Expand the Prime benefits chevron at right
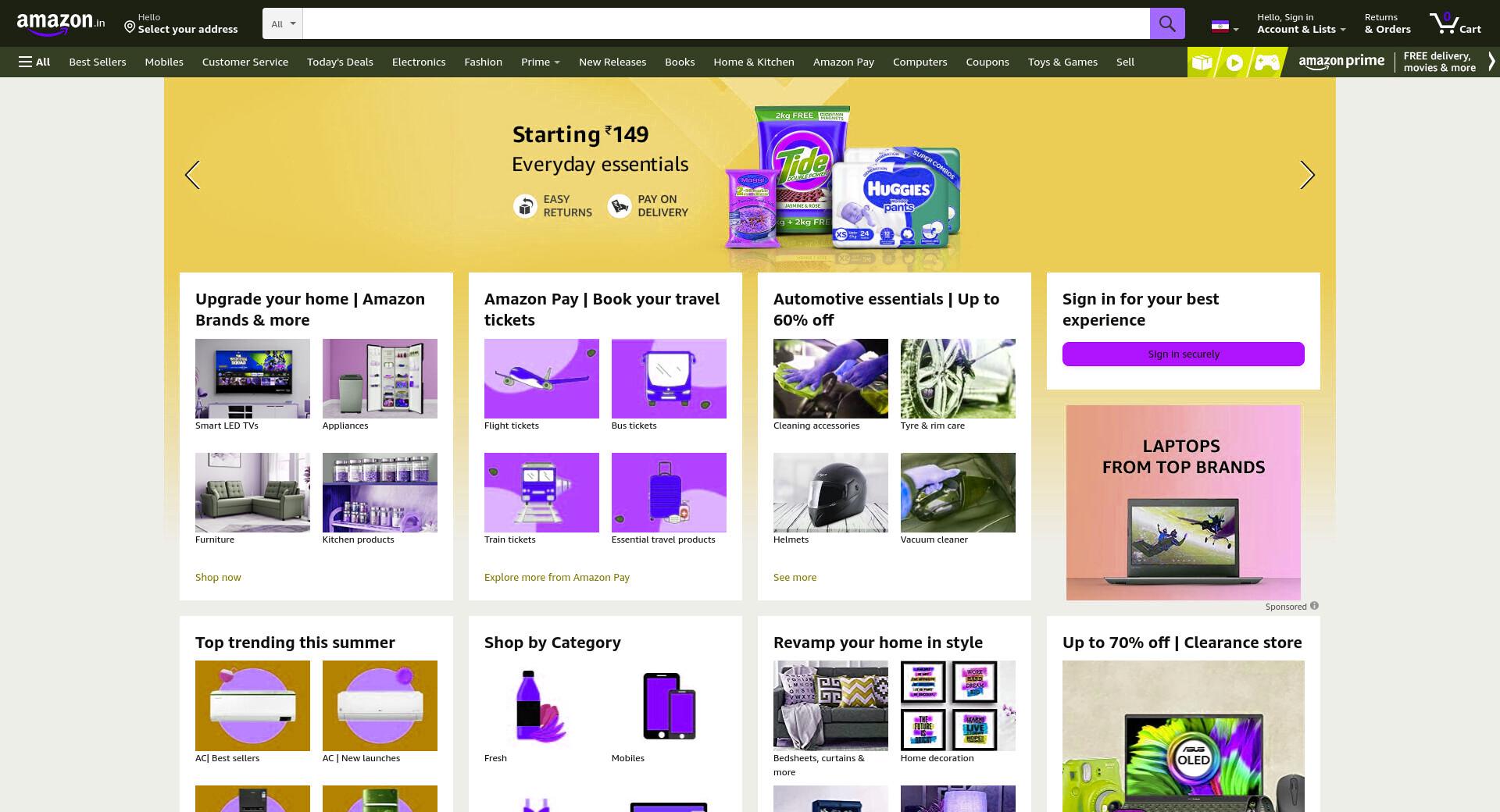The image size is (1500, 812). coord(1491,62)
